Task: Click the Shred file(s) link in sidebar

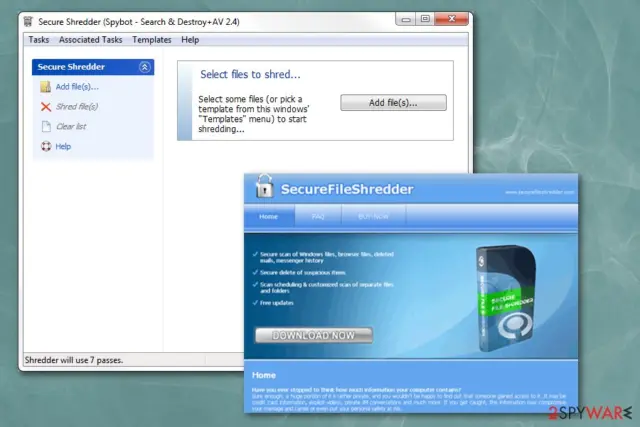Action: 77,107
